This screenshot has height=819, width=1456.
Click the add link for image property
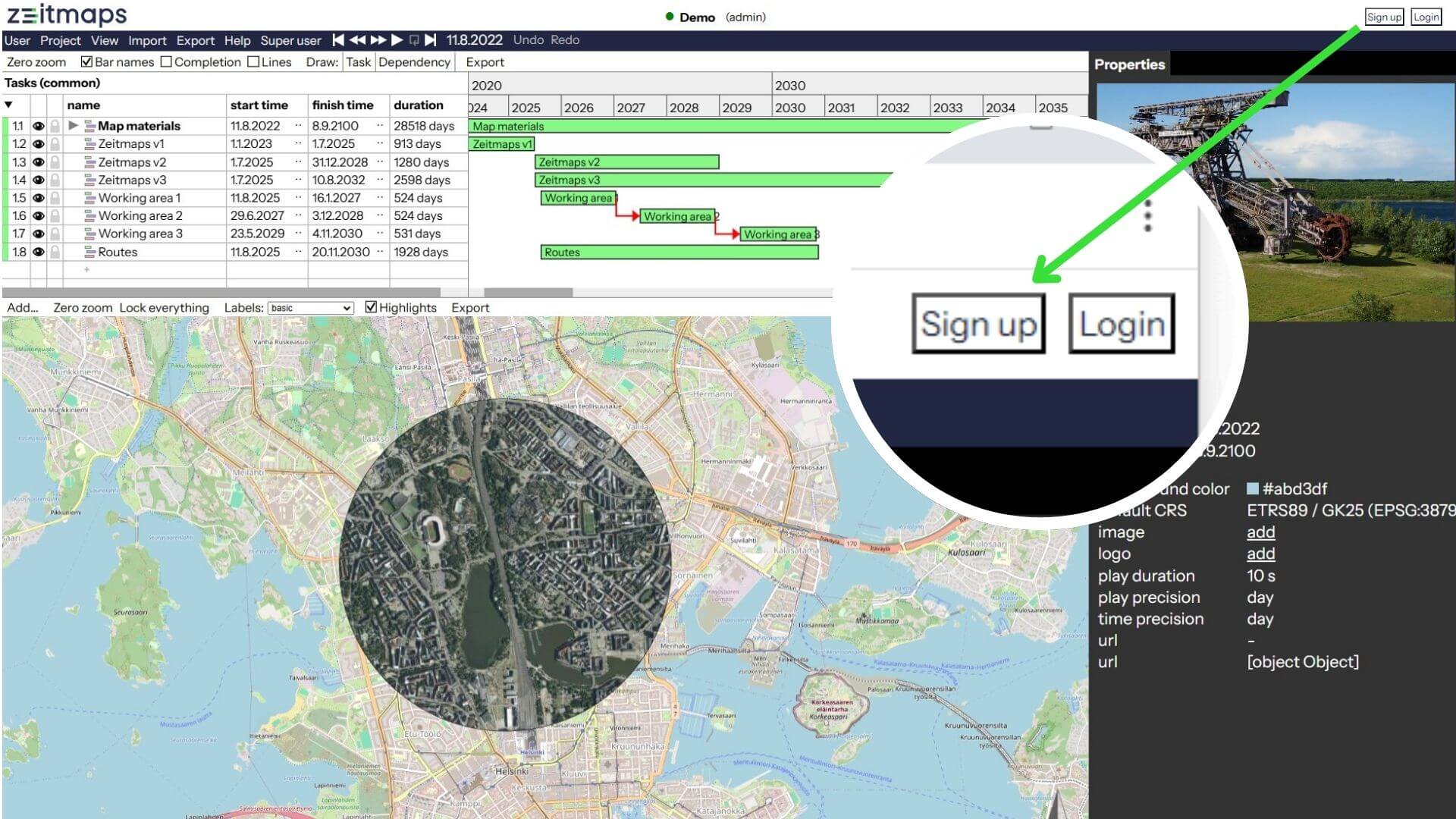[1261, 532]
